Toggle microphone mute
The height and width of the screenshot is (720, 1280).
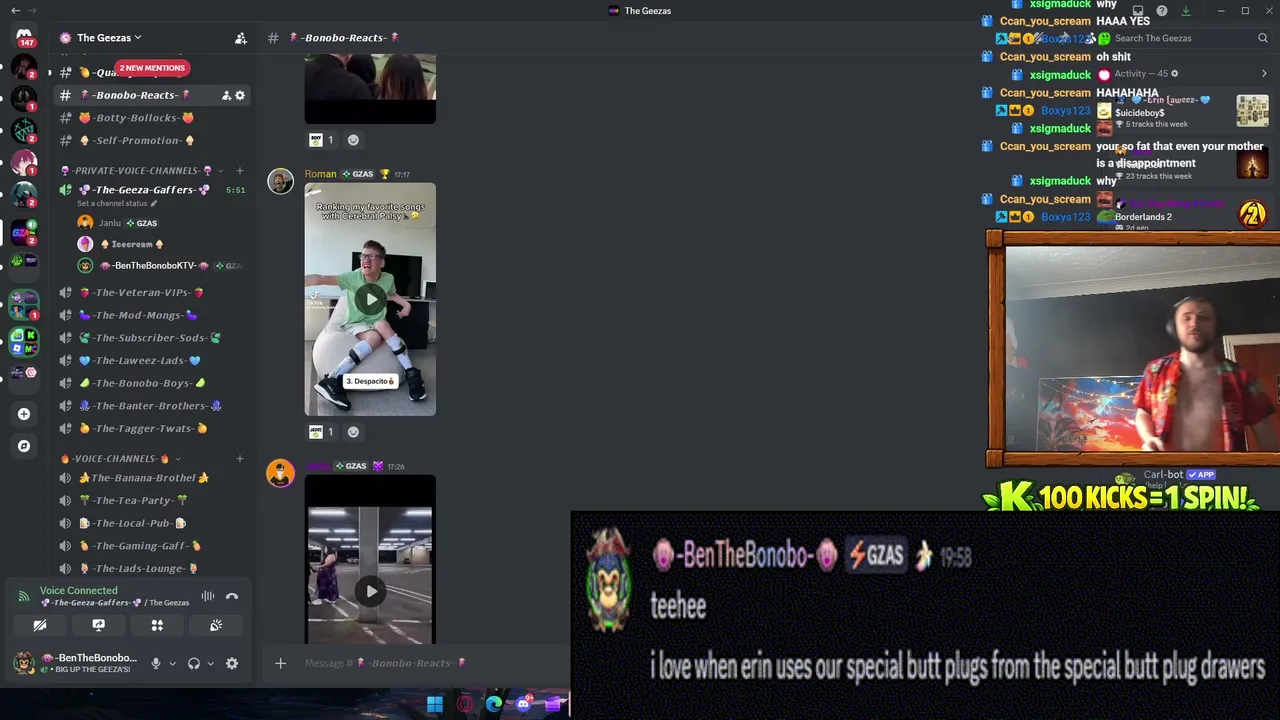tap(155, 663)
